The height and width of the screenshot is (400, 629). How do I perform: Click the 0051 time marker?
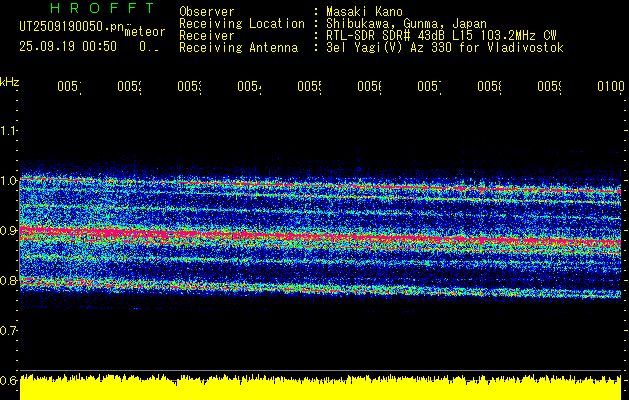(x=69, y=87)
